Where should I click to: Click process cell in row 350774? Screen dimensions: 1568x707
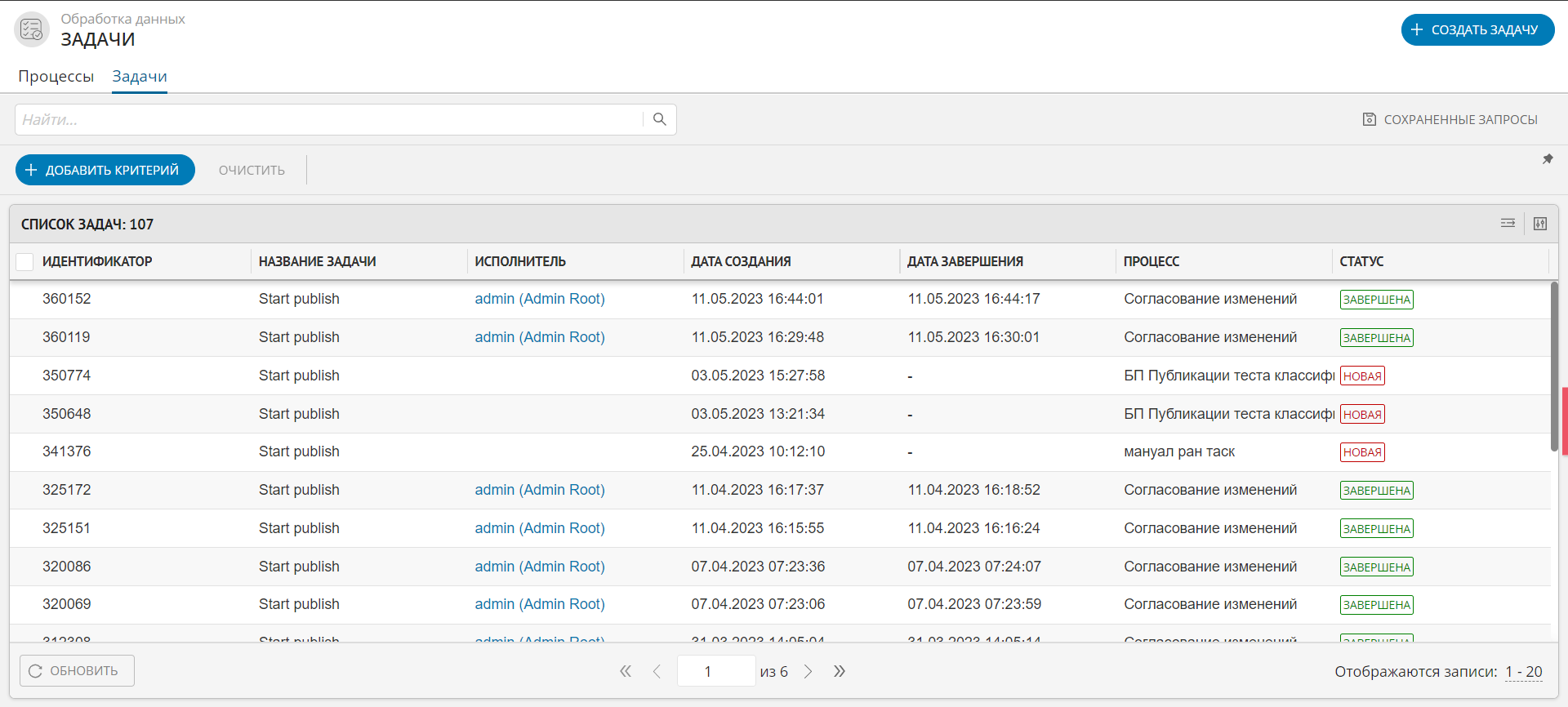[1229, 376]
